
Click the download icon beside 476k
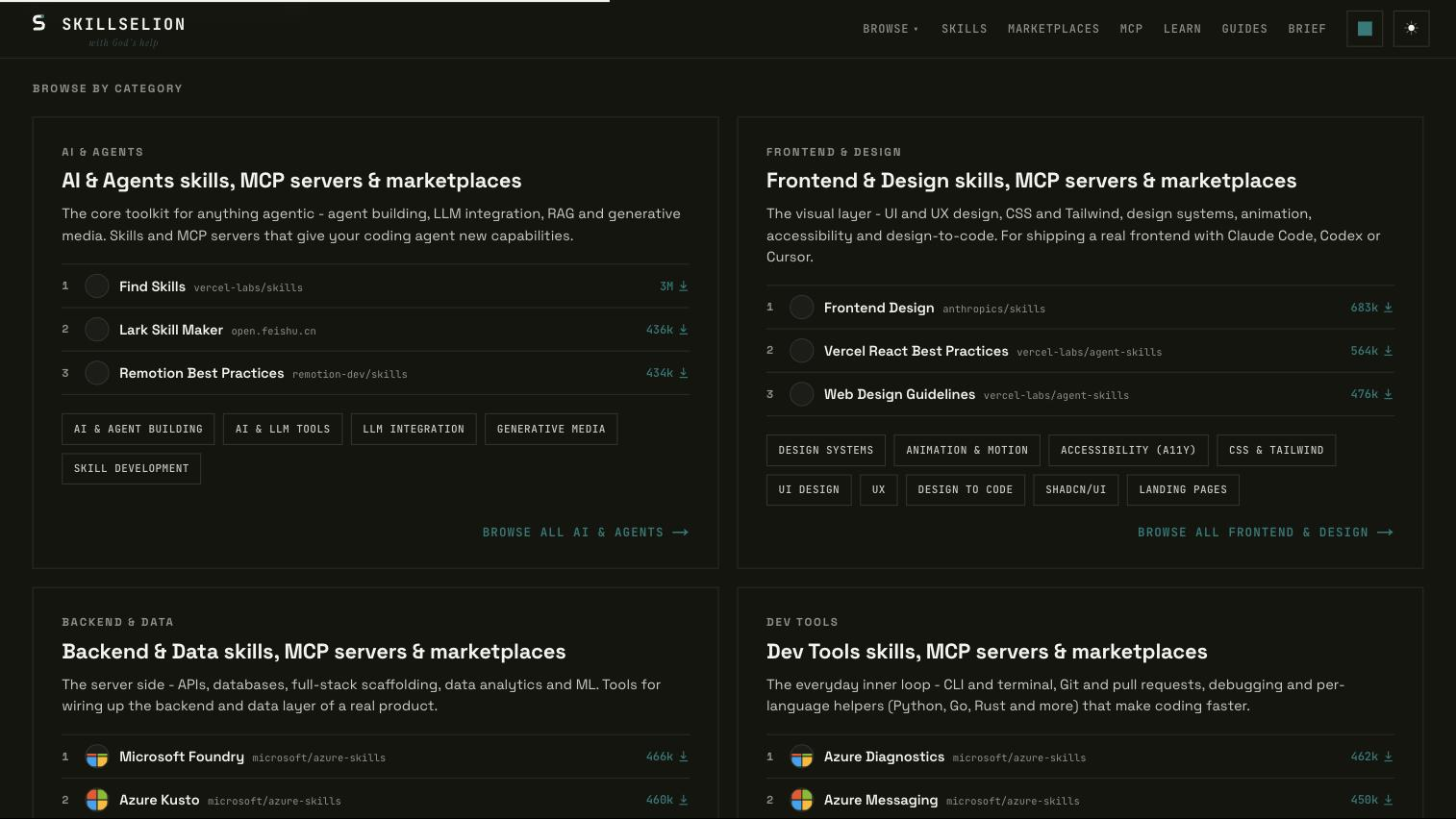click(x=1389, y=394)
